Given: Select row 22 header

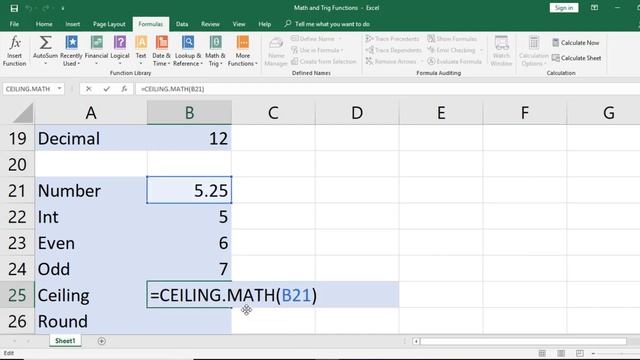Looking at the screenshot, I should click(17, 217).
